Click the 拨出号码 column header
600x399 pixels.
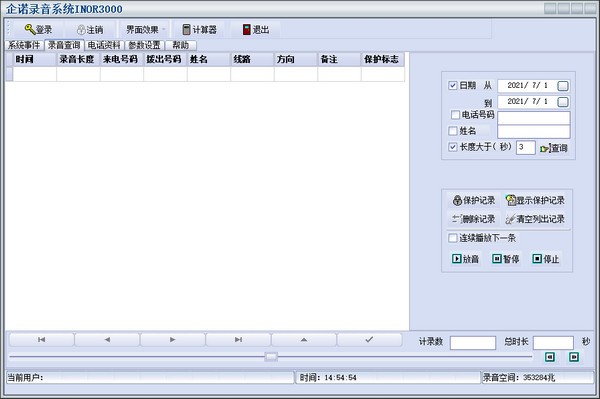(165, 59)
